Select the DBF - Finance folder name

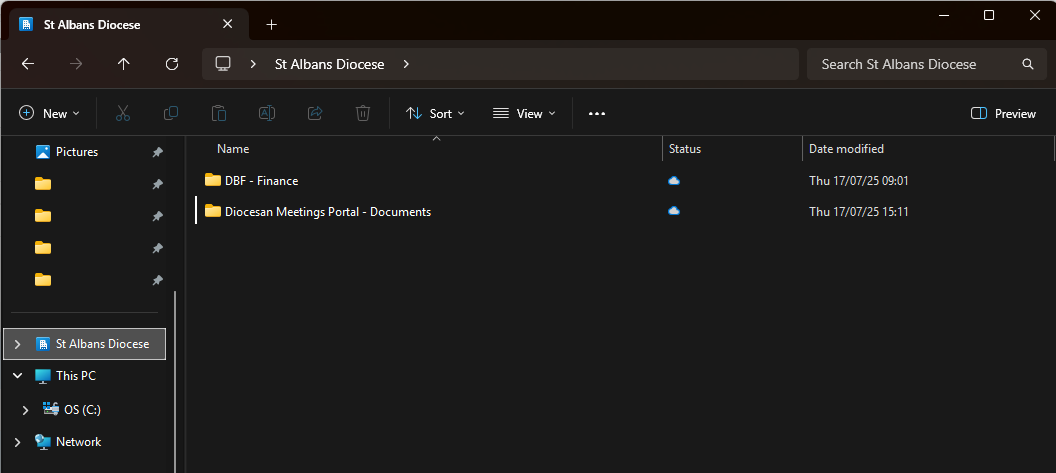click(x=261, y=181)
